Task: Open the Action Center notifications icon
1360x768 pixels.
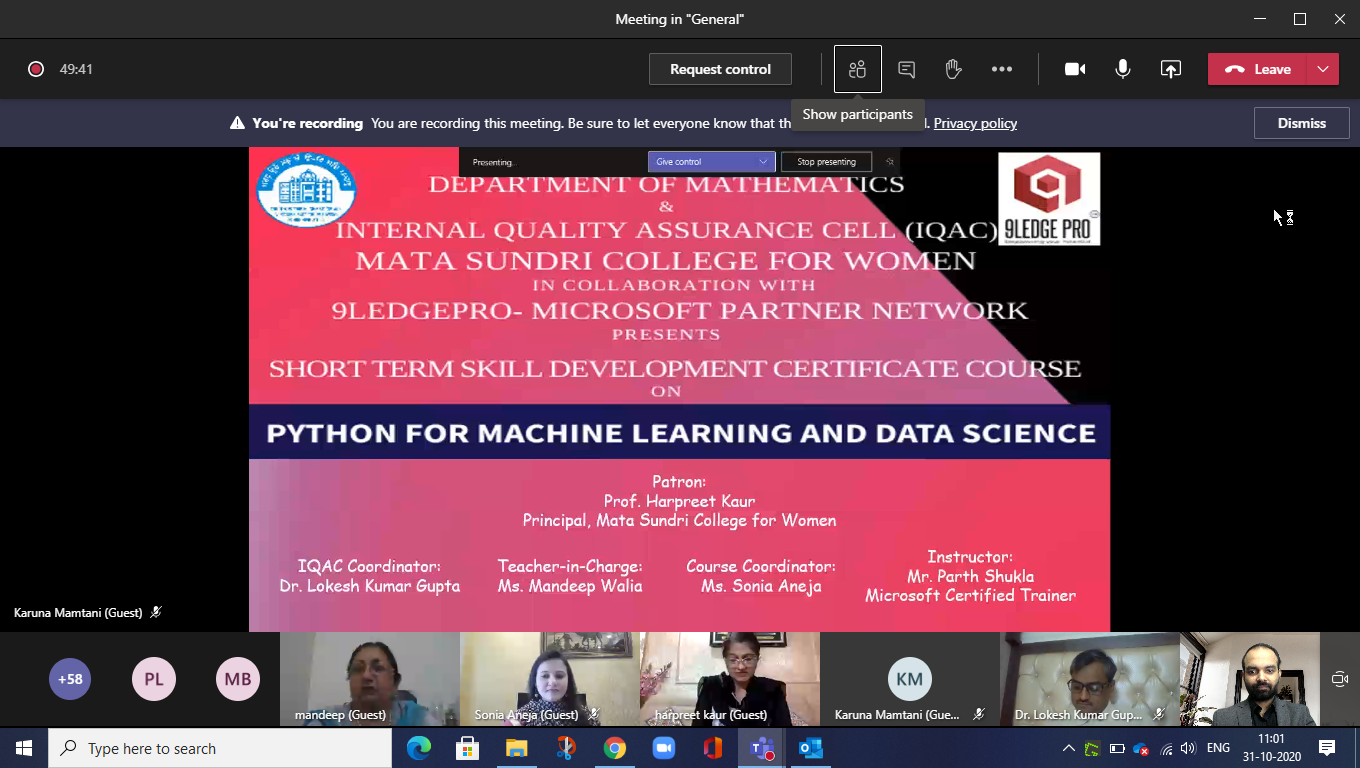Action: pos(1327,748)
